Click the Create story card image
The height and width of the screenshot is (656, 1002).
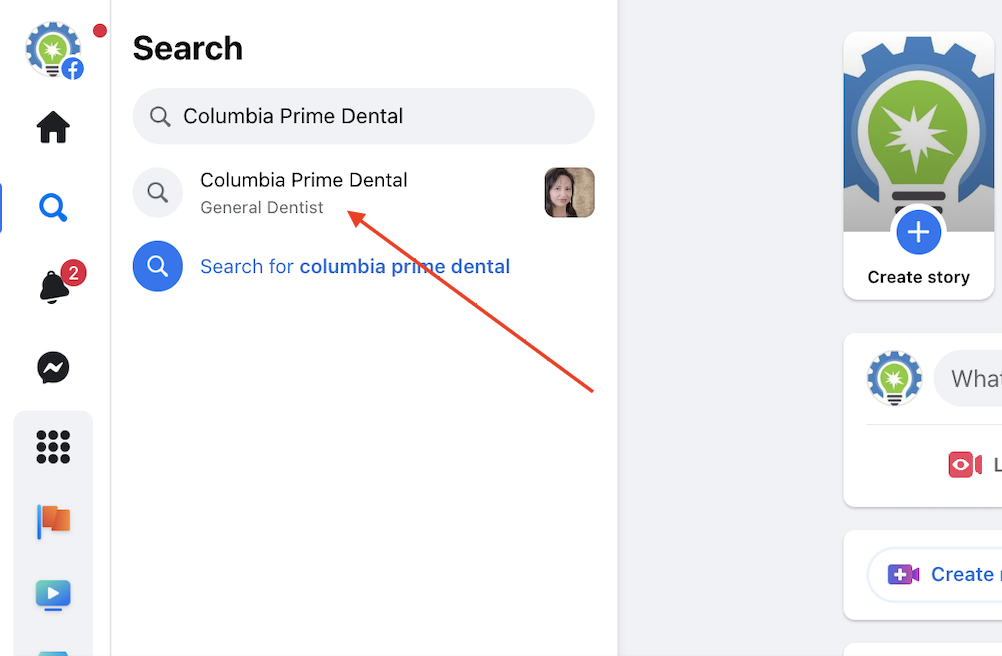918,130
